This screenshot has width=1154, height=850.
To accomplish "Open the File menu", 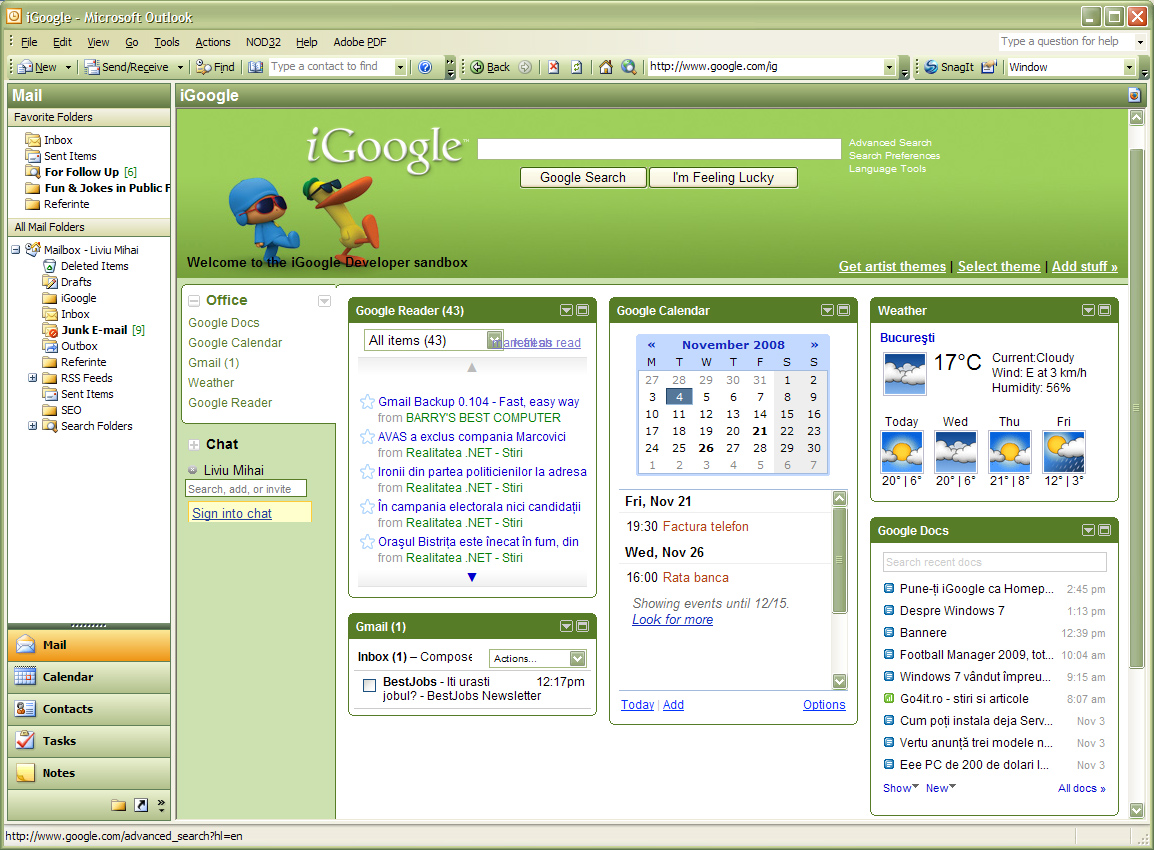I will tap(29, 42).
